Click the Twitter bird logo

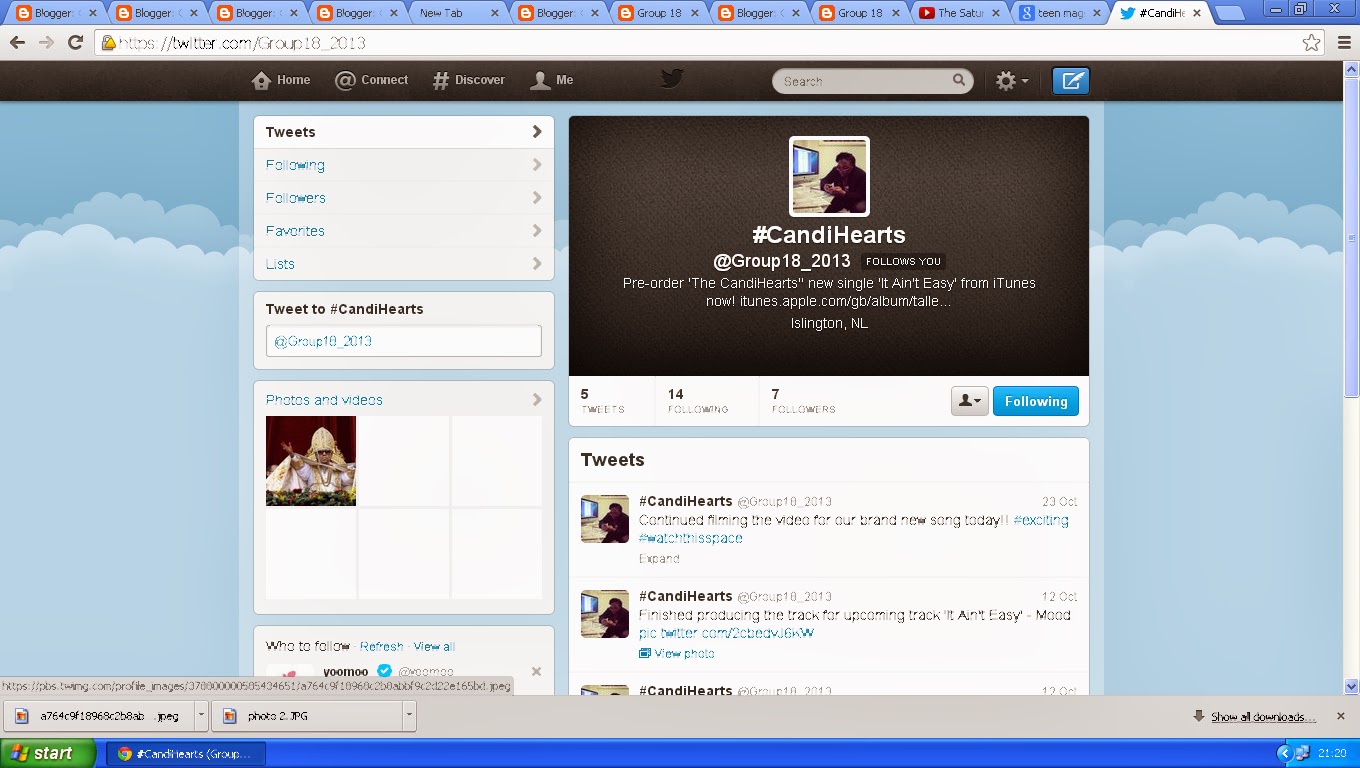[x=672, y=79]
